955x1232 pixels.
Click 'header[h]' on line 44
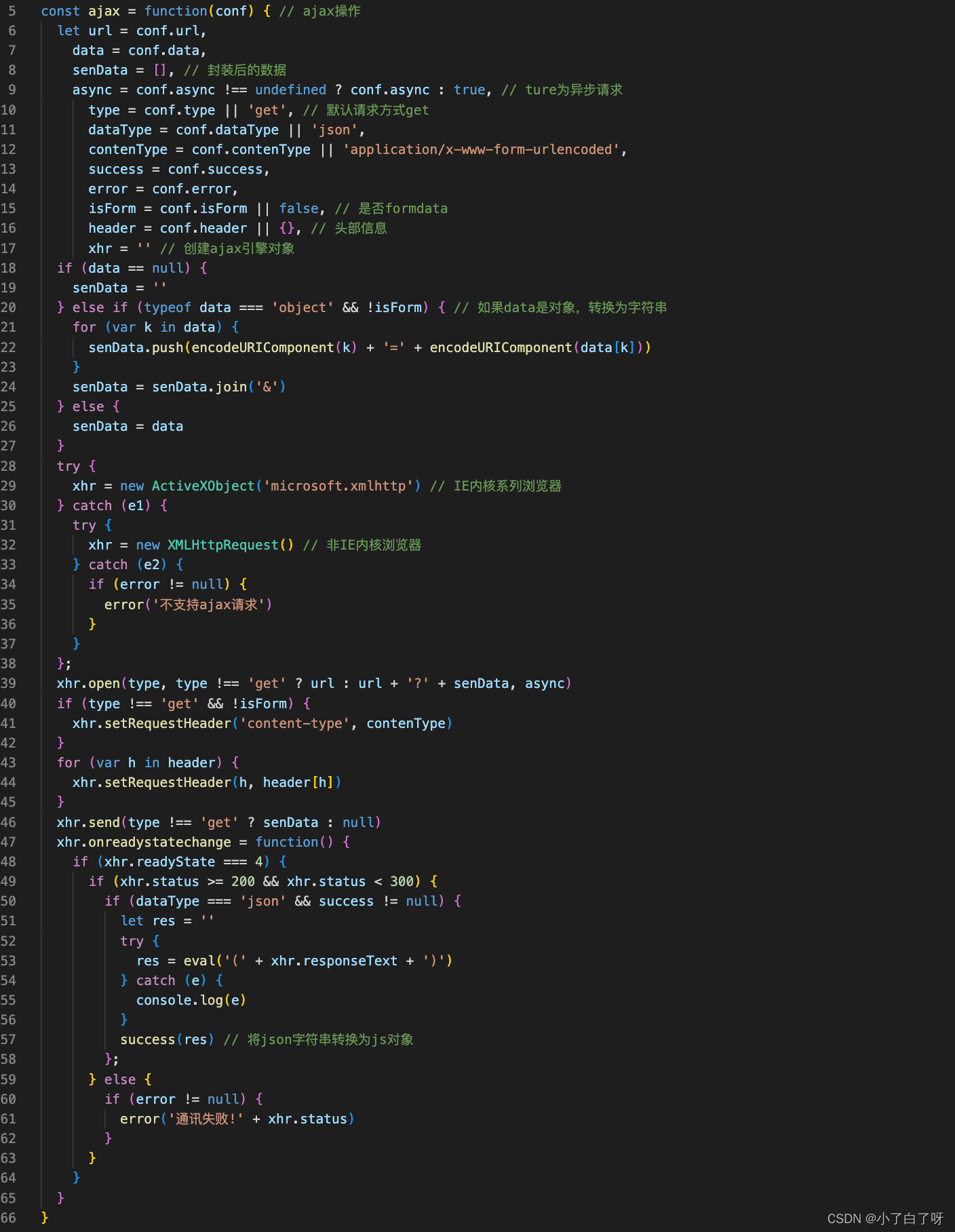pos(298,783)
